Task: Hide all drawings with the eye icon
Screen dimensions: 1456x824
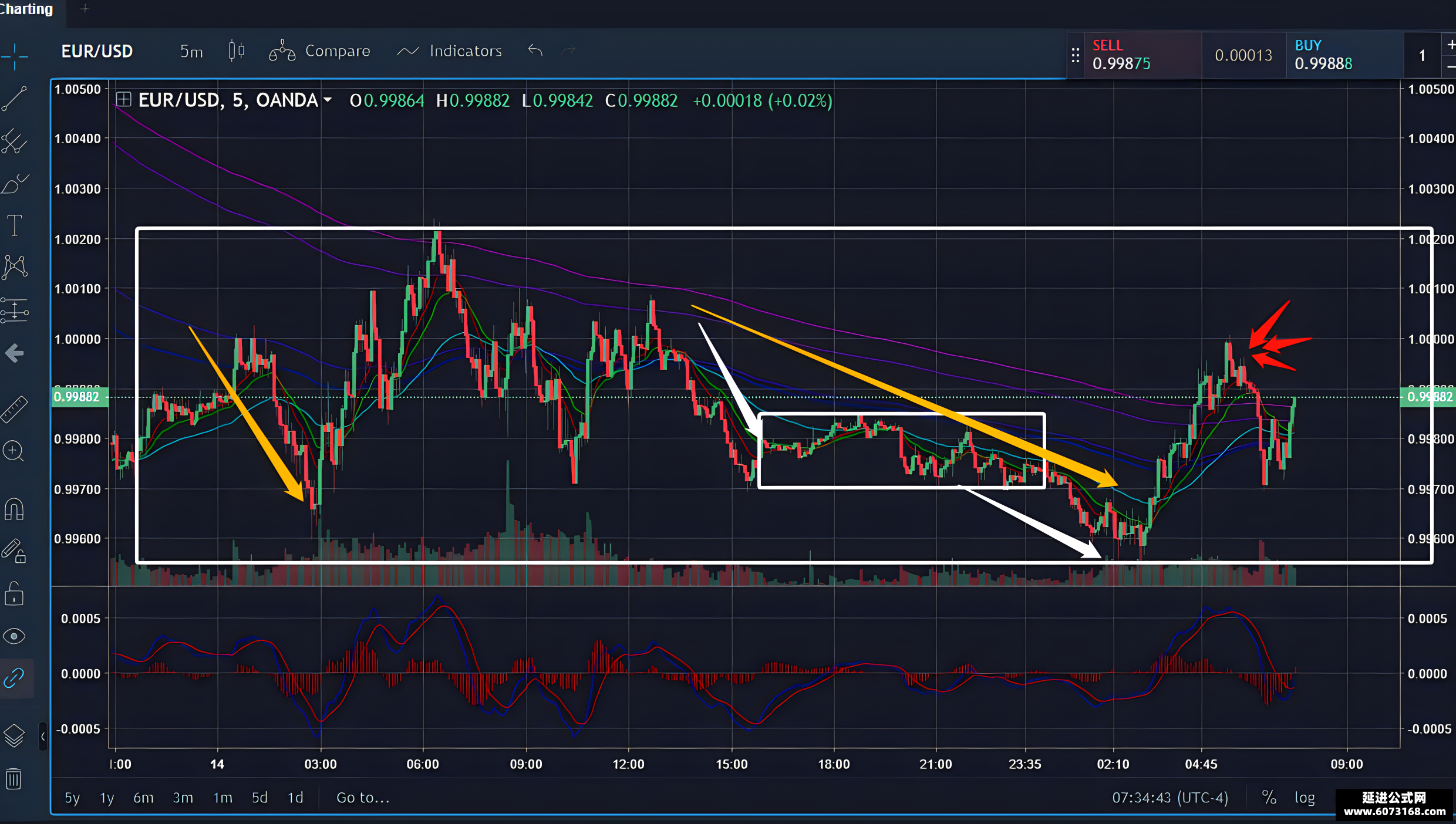Action: (14, 636)
